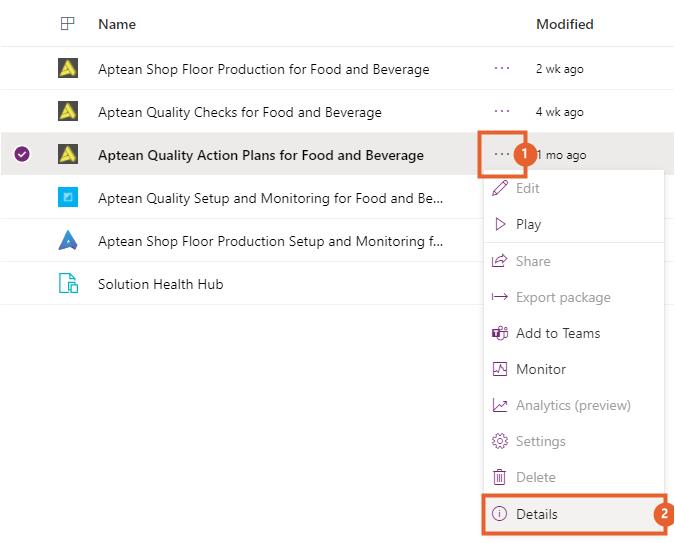The width and height of the screenshot is (675, 543).
Task: Uncheck the selected Aptean Quality Action Plans row
Action: [x=22, y=155]
